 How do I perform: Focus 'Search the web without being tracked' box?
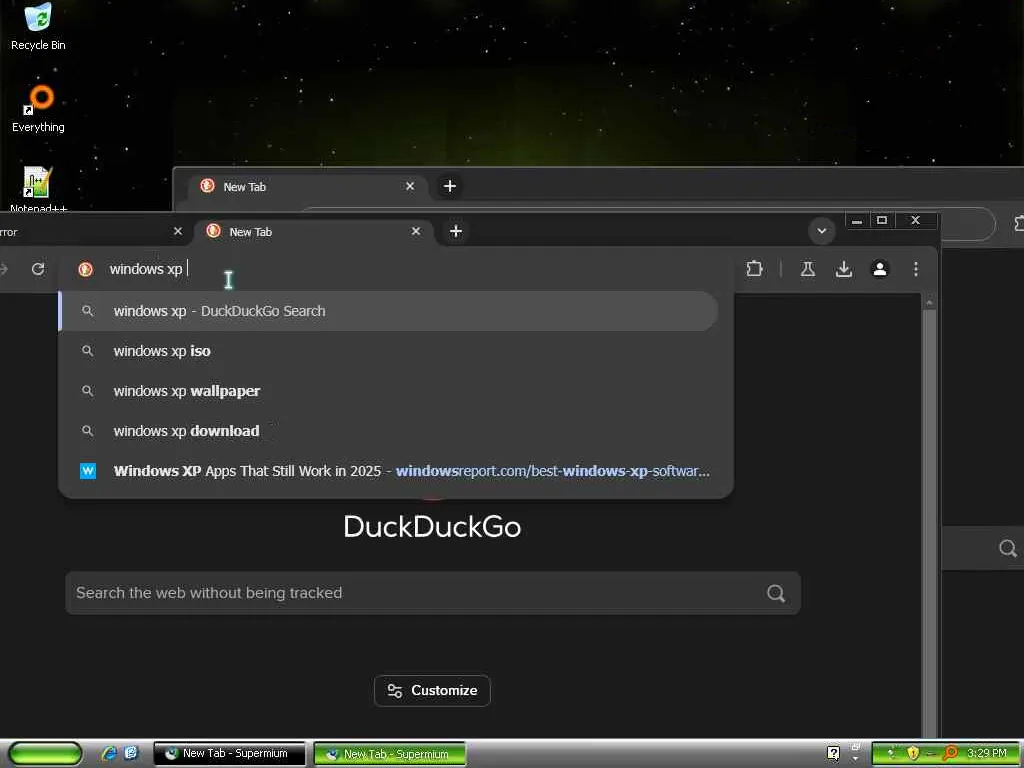[x=432, y=593]
